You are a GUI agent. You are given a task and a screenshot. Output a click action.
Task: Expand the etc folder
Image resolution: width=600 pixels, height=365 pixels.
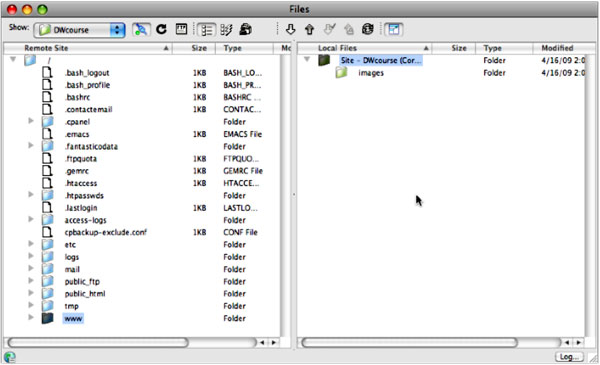31,244
